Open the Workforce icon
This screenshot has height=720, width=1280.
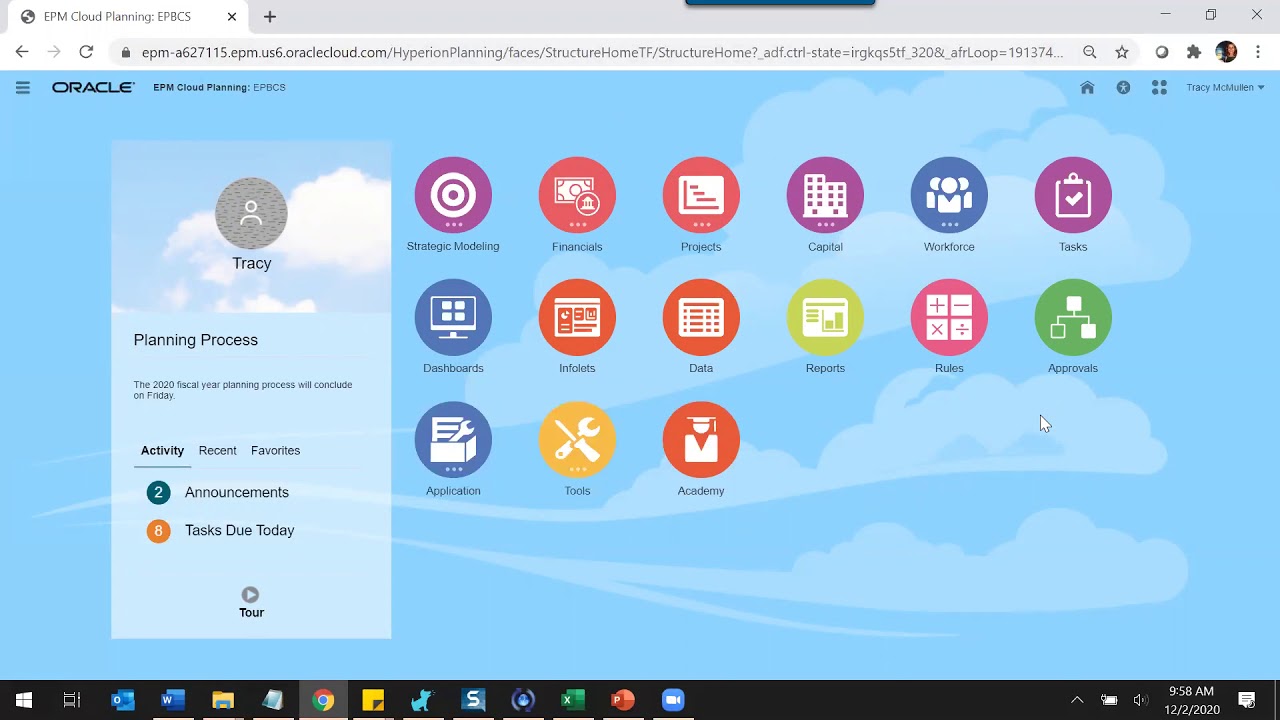click(949, 195)
